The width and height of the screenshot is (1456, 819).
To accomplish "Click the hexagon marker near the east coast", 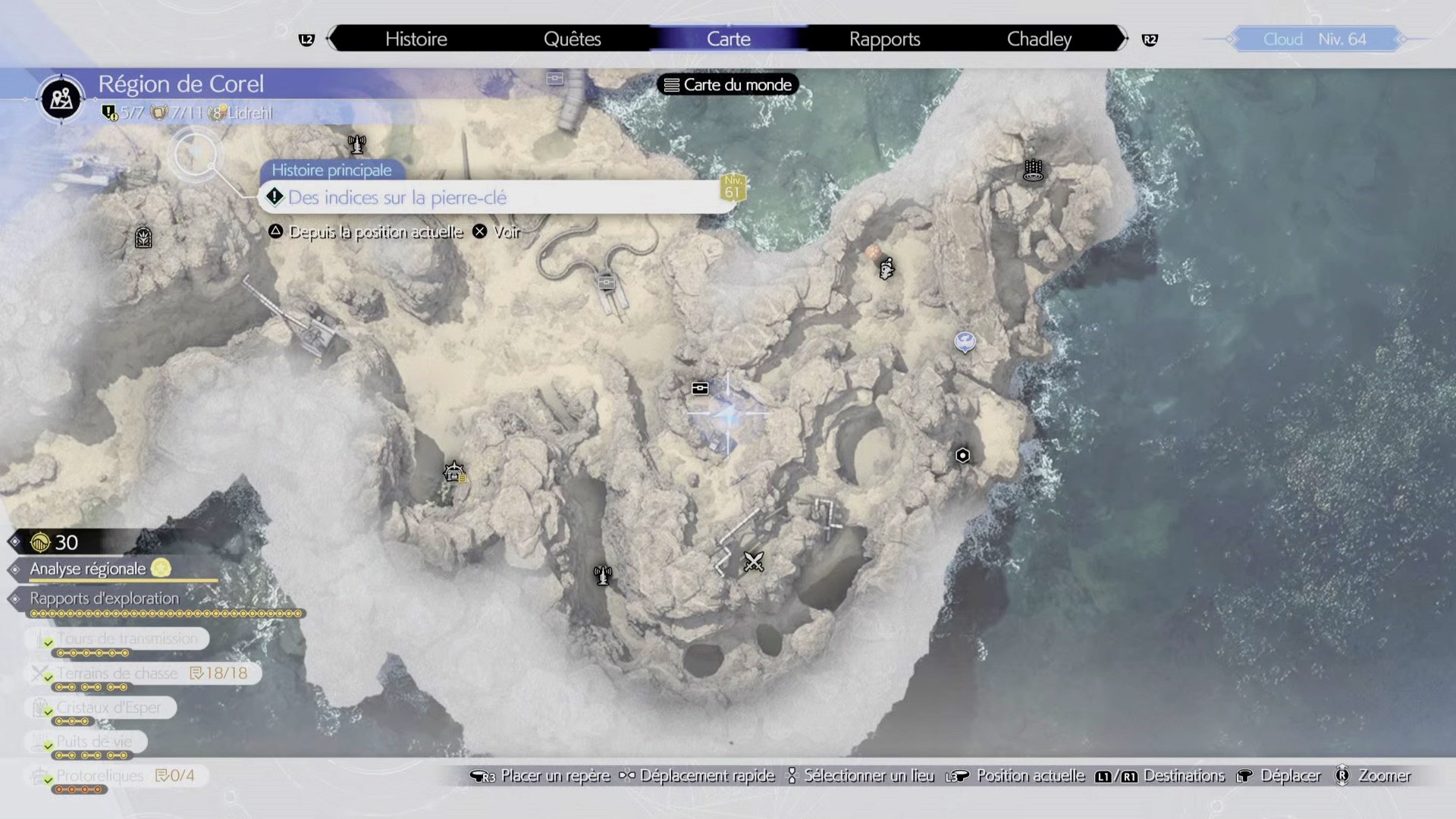I will pos(962,456).
